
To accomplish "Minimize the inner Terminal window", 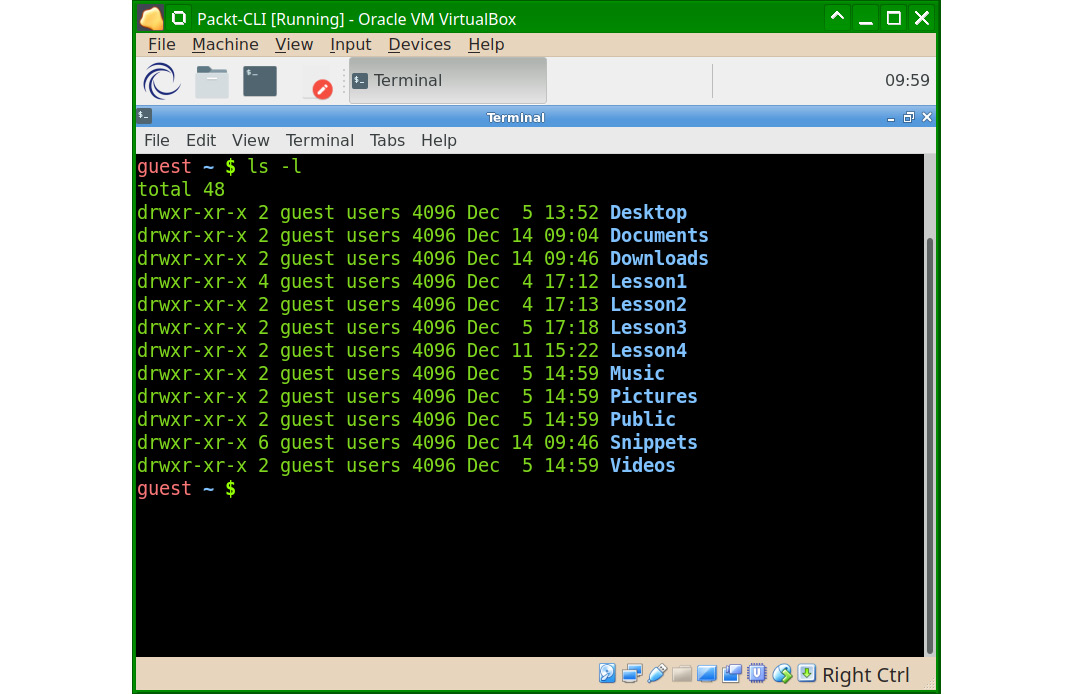I will pyautogui.click(x=890, y=118).
